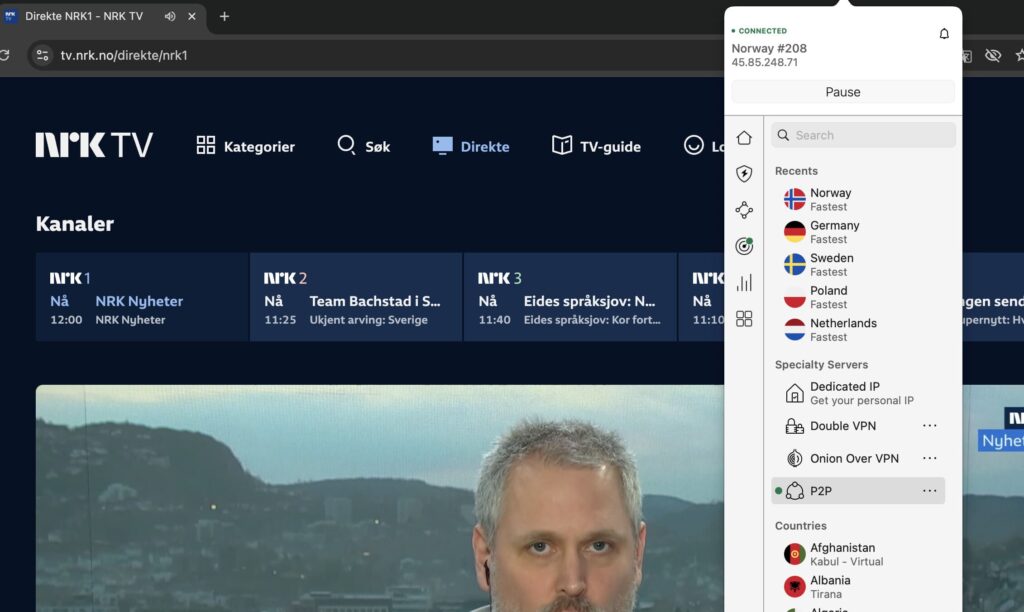The image size is (1024, 612).
Task: Open Threat Protection shield icon
Action: click(744, 174)
